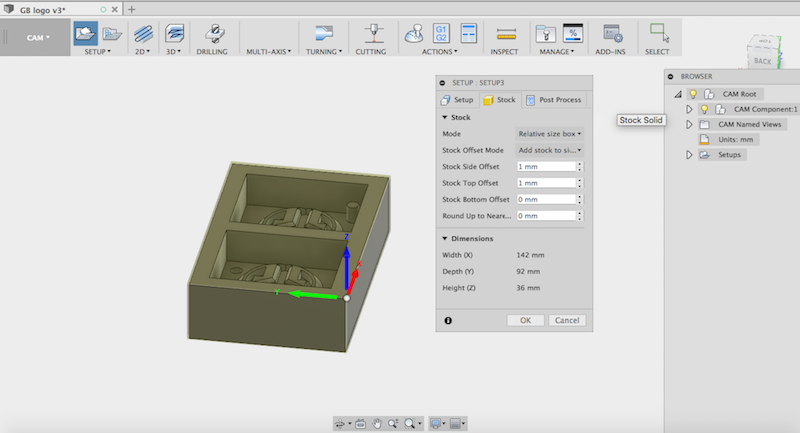Activate the Select tool icon
This screenshot has width=800, height=433.
coord(659,33)
